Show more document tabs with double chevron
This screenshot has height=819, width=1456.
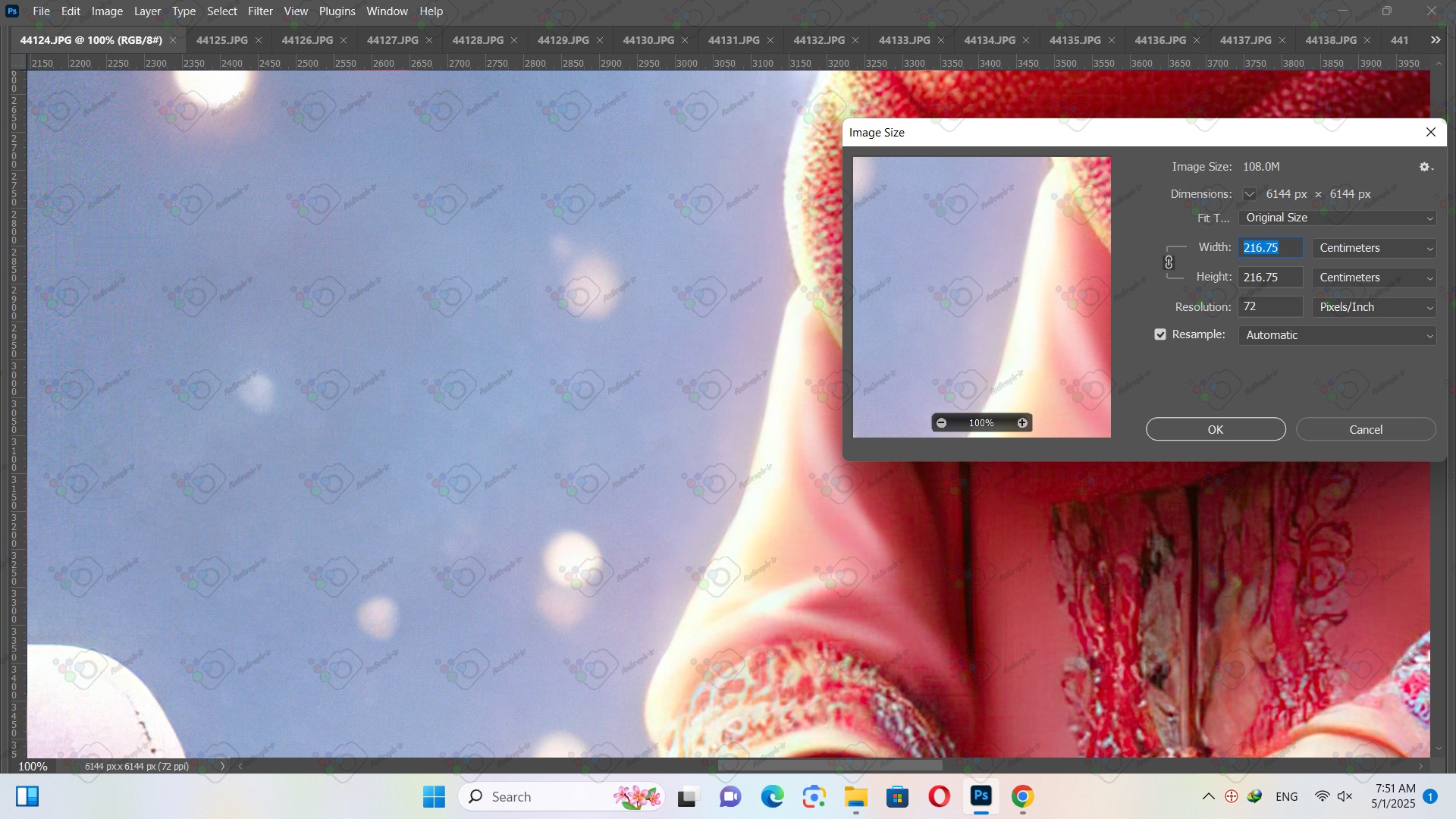click(1436, 40)
